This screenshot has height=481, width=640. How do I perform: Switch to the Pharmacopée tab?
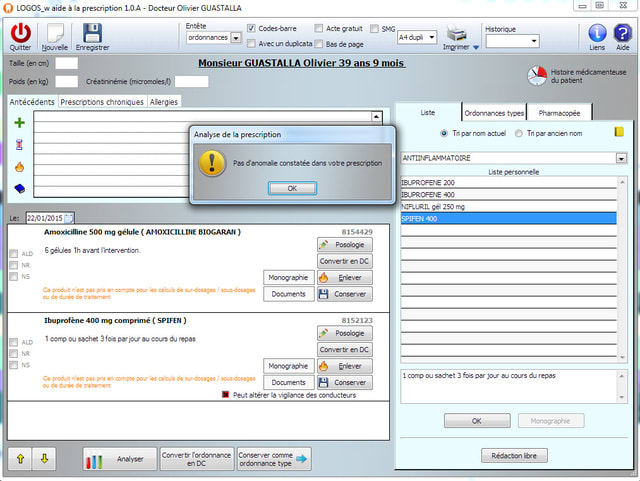click(x=559, y=112)
